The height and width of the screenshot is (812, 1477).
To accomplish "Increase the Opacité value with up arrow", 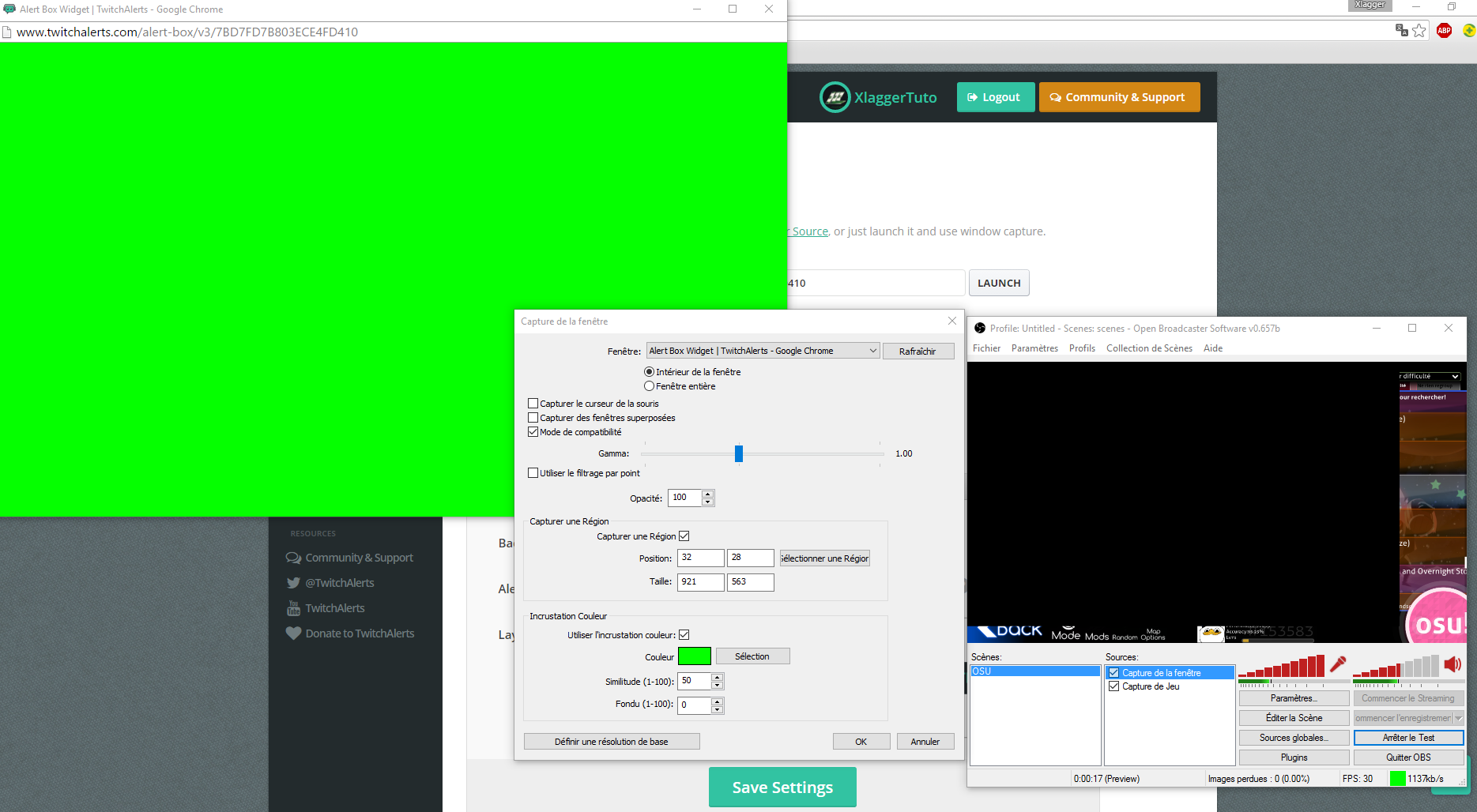I will [x=708, y=494].
